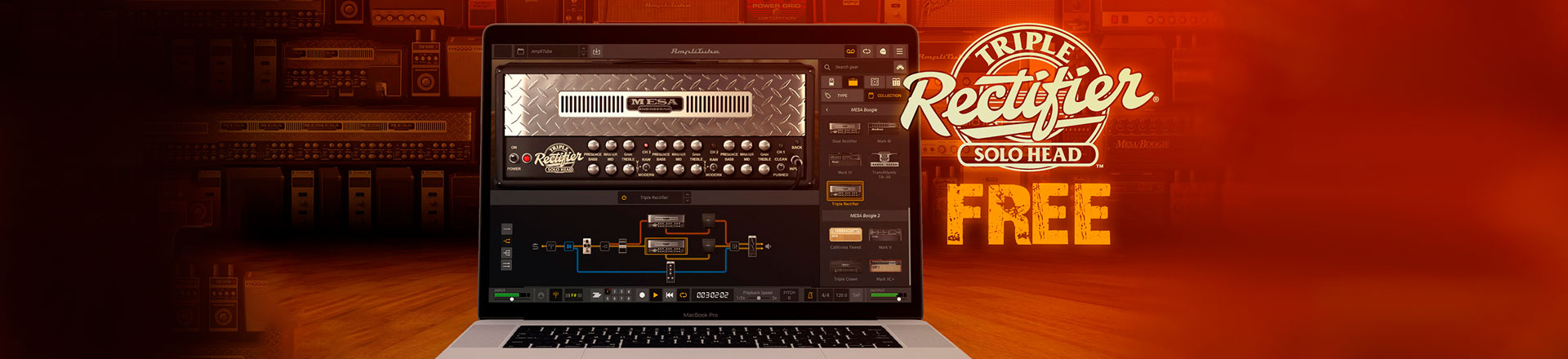
Task: Open the AmpliTube preset name dropdown
Action: point(552,51)
